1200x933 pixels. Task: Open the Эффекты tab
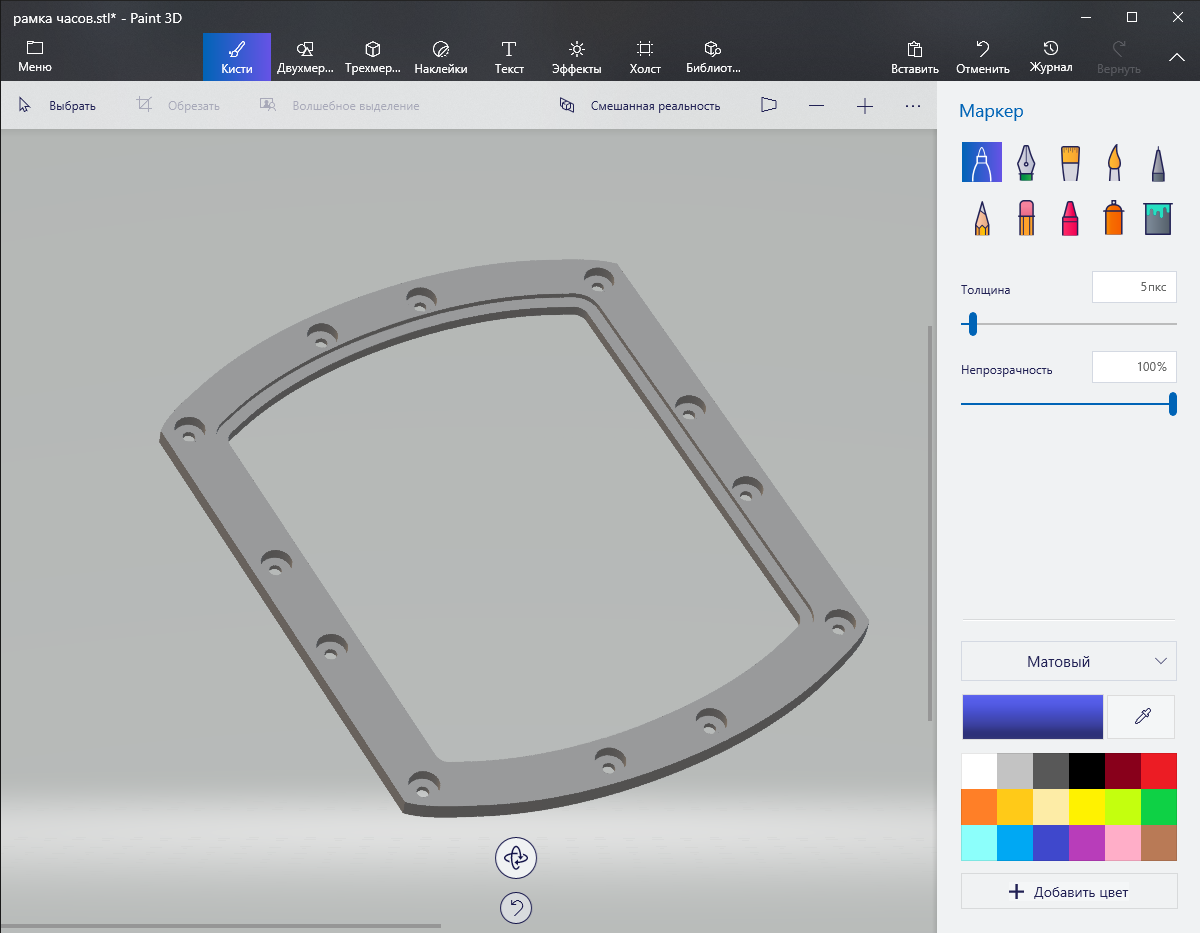[x=577, y=57]
